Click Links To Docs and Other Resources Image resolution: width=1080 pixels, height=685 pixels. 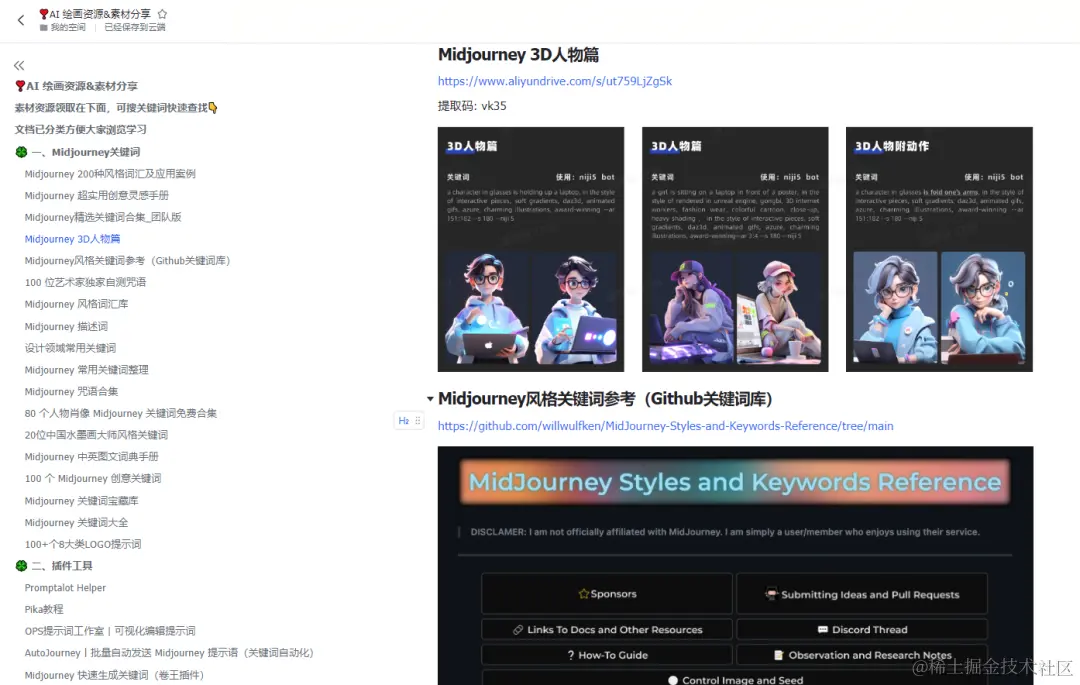point(607,629)
